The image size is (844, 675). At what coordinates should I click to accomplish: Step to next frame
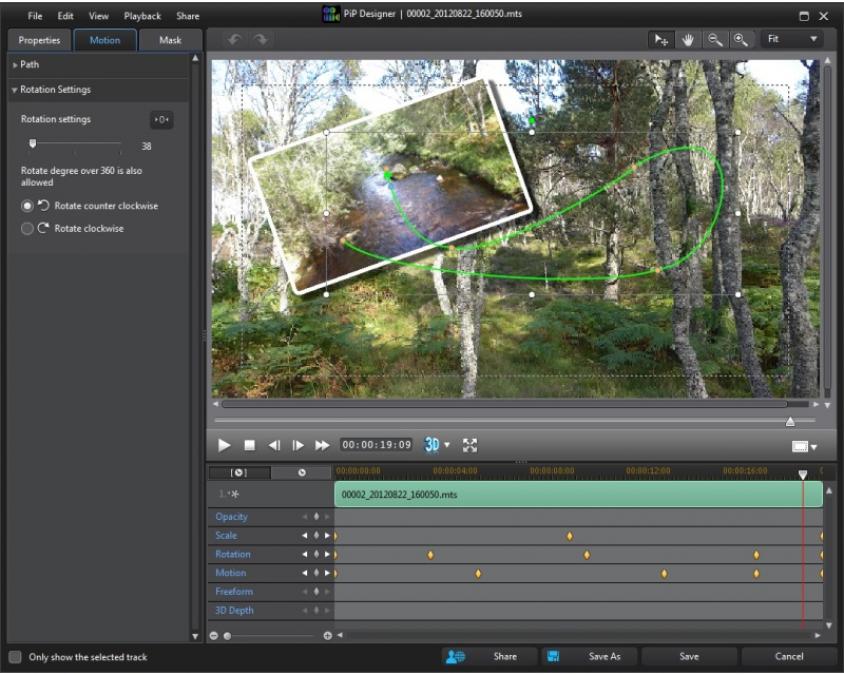tap(298, 445)
